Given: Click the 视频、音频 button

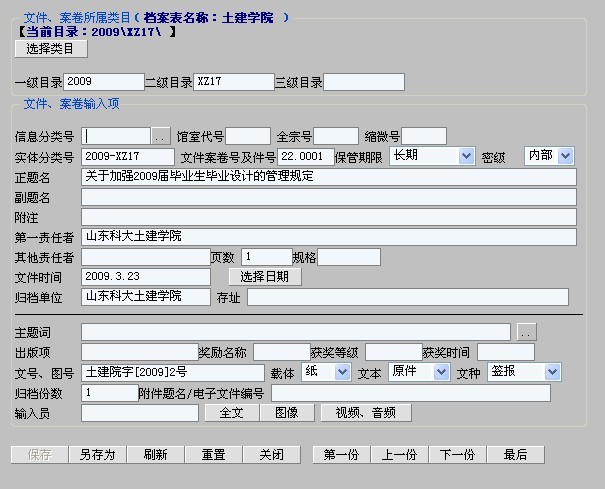Looking at the screenshot, I should (x=366, y=413).
